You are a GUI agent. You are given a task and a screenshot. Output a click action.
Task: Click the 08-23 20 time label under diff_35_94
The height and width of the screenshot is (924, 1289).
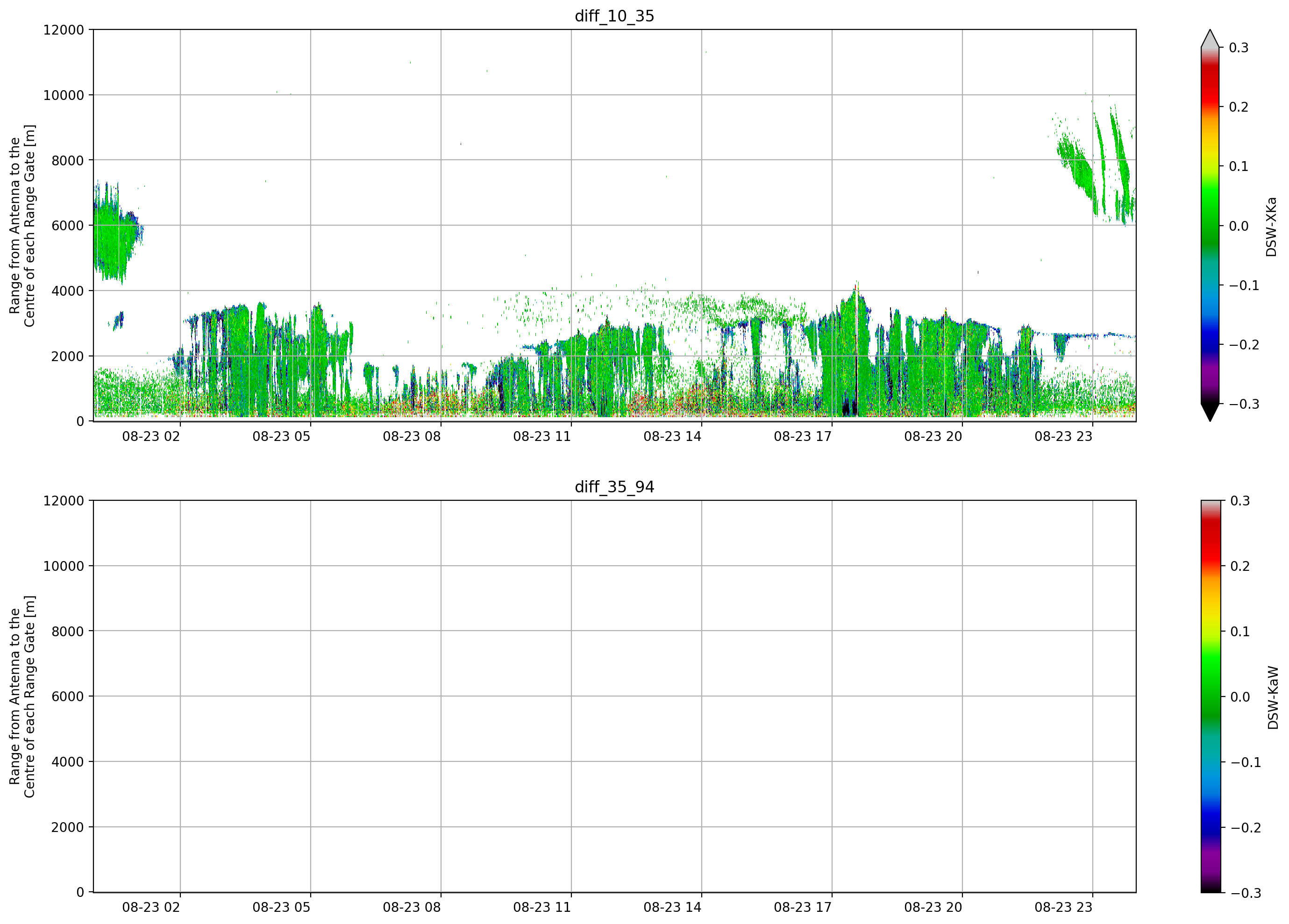pyautogui.click(x=933, y=908)
